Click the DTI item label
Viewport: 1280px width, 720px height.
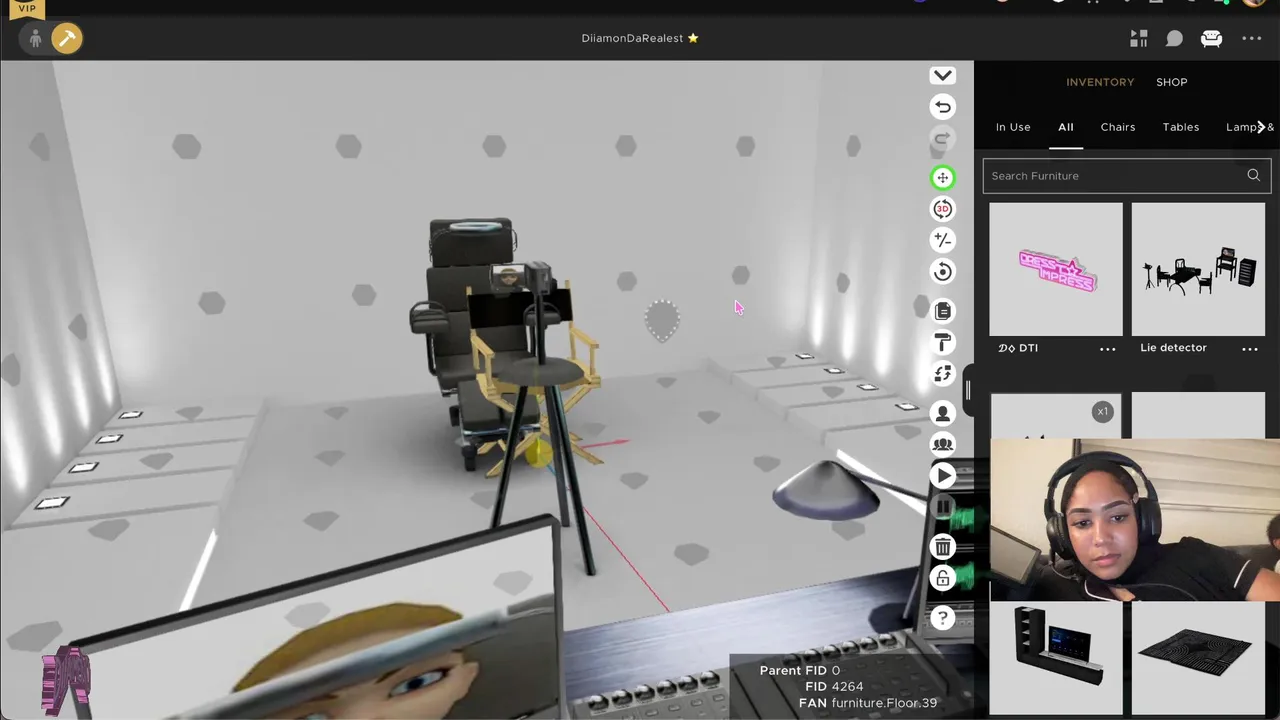coord(1018,348)
